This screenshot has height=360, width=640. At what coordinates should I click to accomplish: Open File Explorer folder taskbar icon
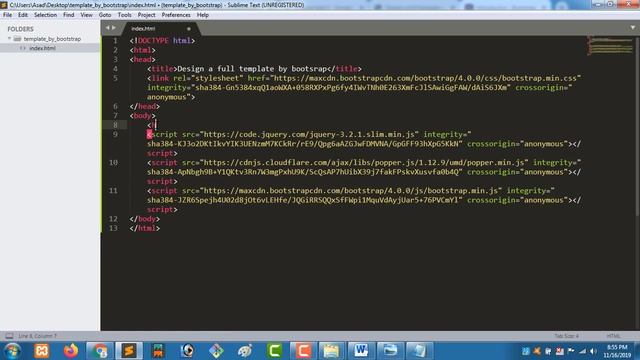point(331,351)
